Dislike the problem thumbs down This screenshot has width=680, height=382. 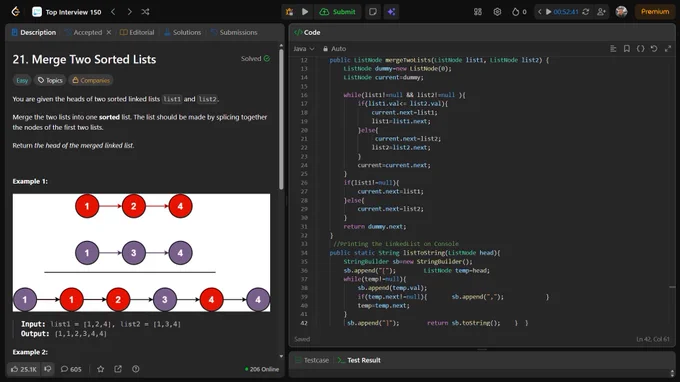(48, 369)
